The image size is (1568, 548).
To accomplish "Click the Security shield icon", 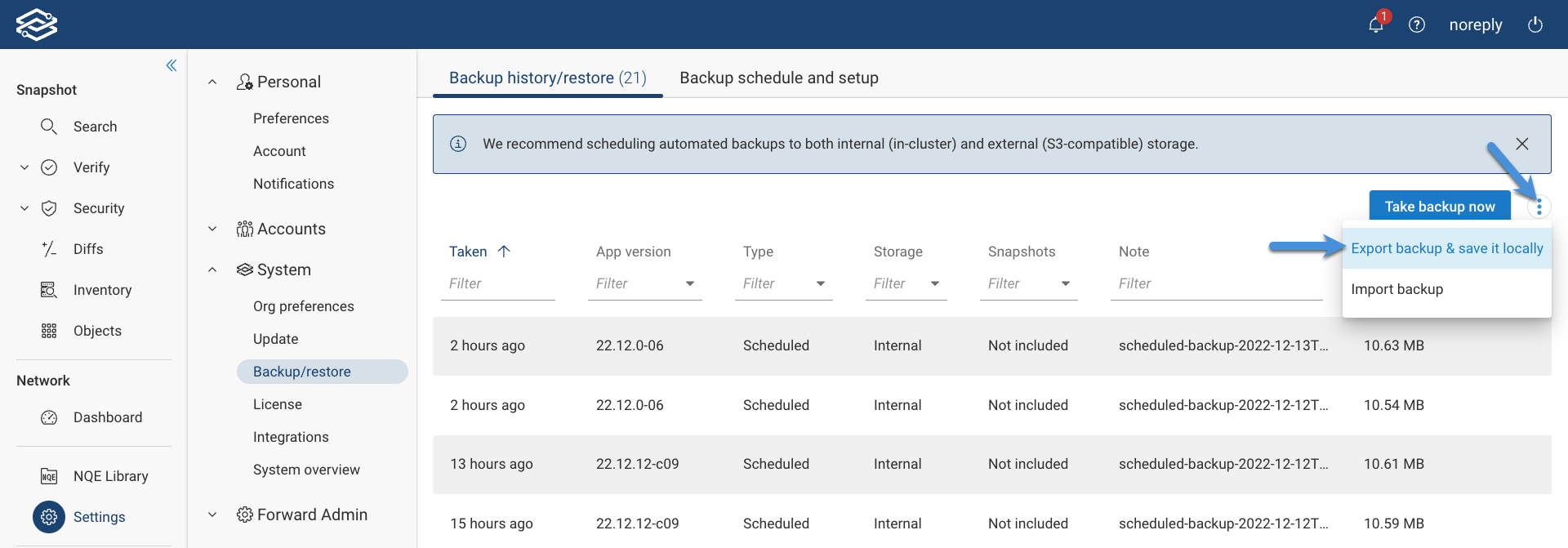I will pos(49,208).
